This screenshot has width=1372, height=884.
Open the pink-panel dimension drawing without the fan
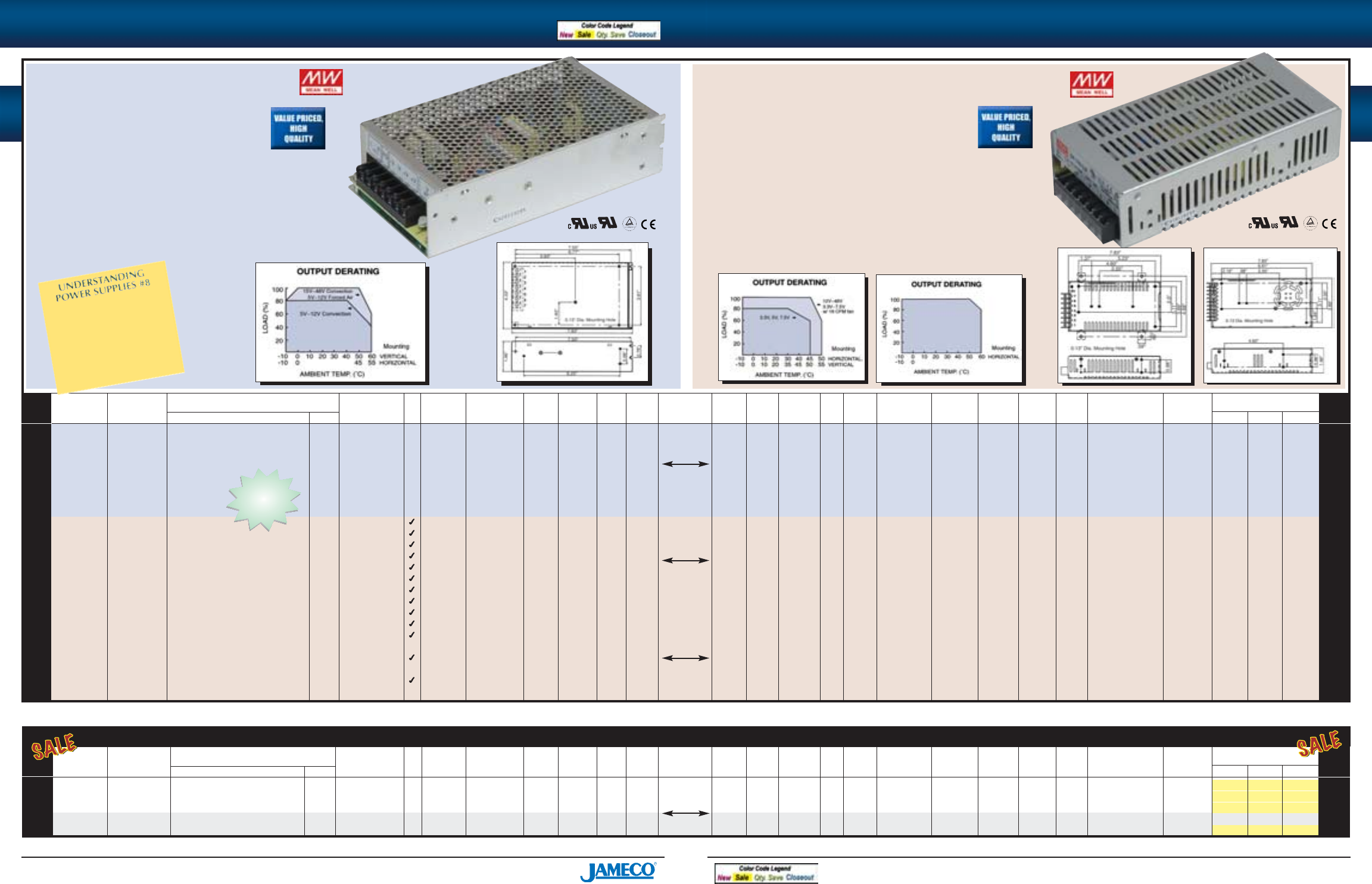[1124, 315]
